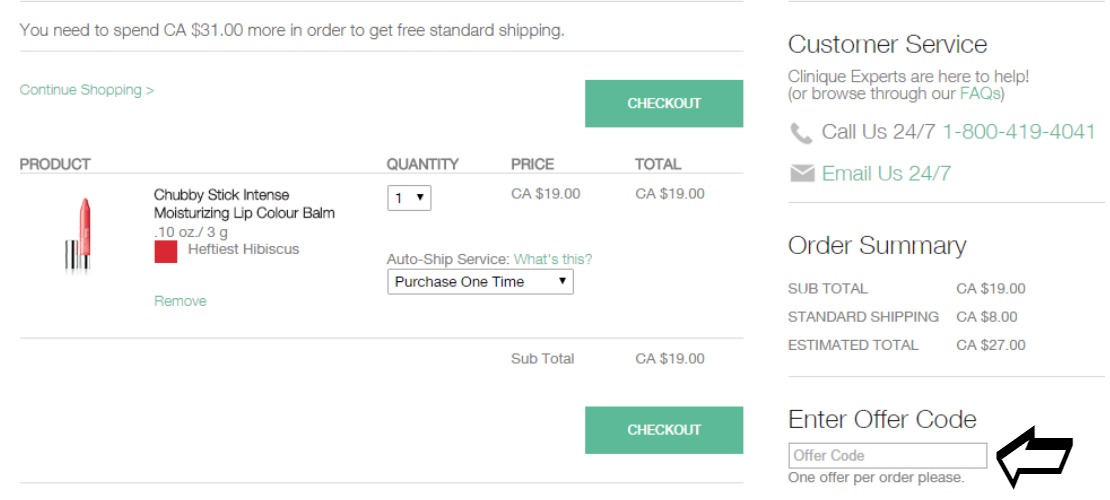Viewport: 1110px width, 500px height.
Task: Click the lipstick product thumbnail
Action: coord(79,235)
